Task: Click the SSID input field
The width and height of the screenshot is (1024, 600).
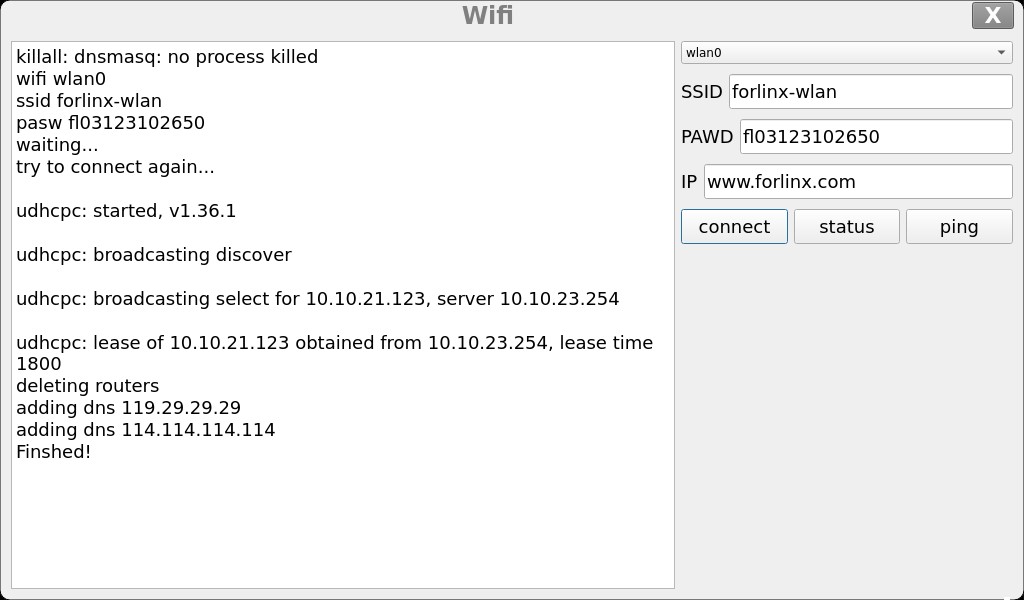Action: tap(870, 91)
